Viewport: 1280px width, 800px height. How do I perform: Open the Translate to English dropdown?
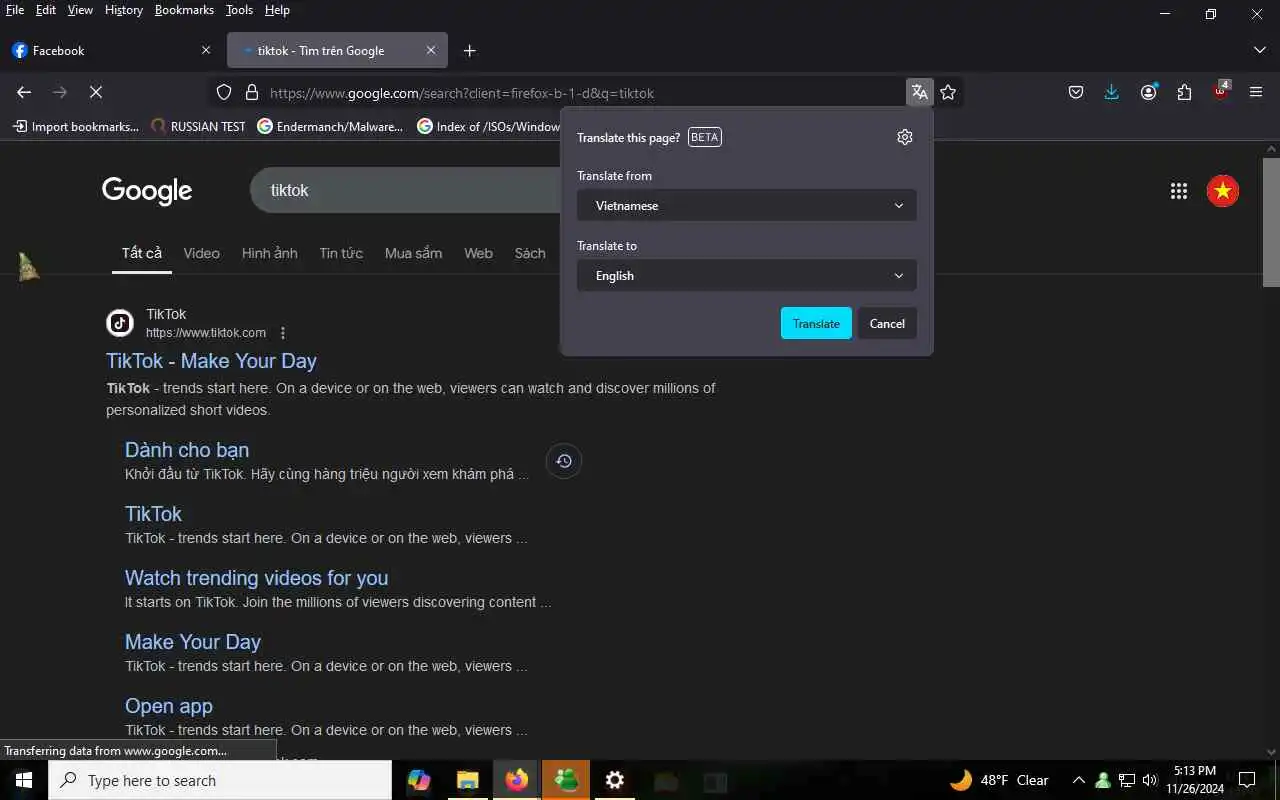tap(747, 276)
